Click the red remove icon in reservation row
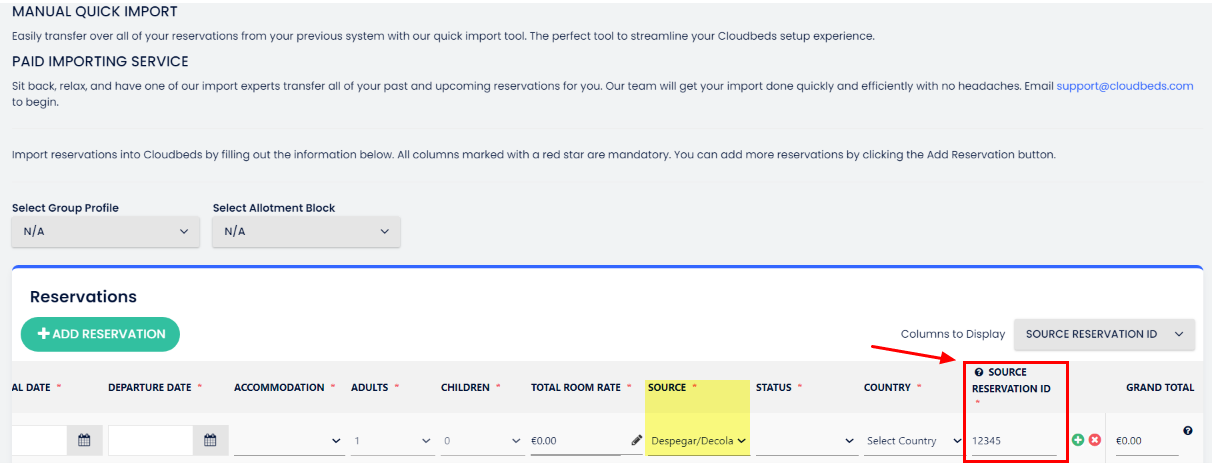This screenshot has height=468, width=1216. (x=1095, y=440)
